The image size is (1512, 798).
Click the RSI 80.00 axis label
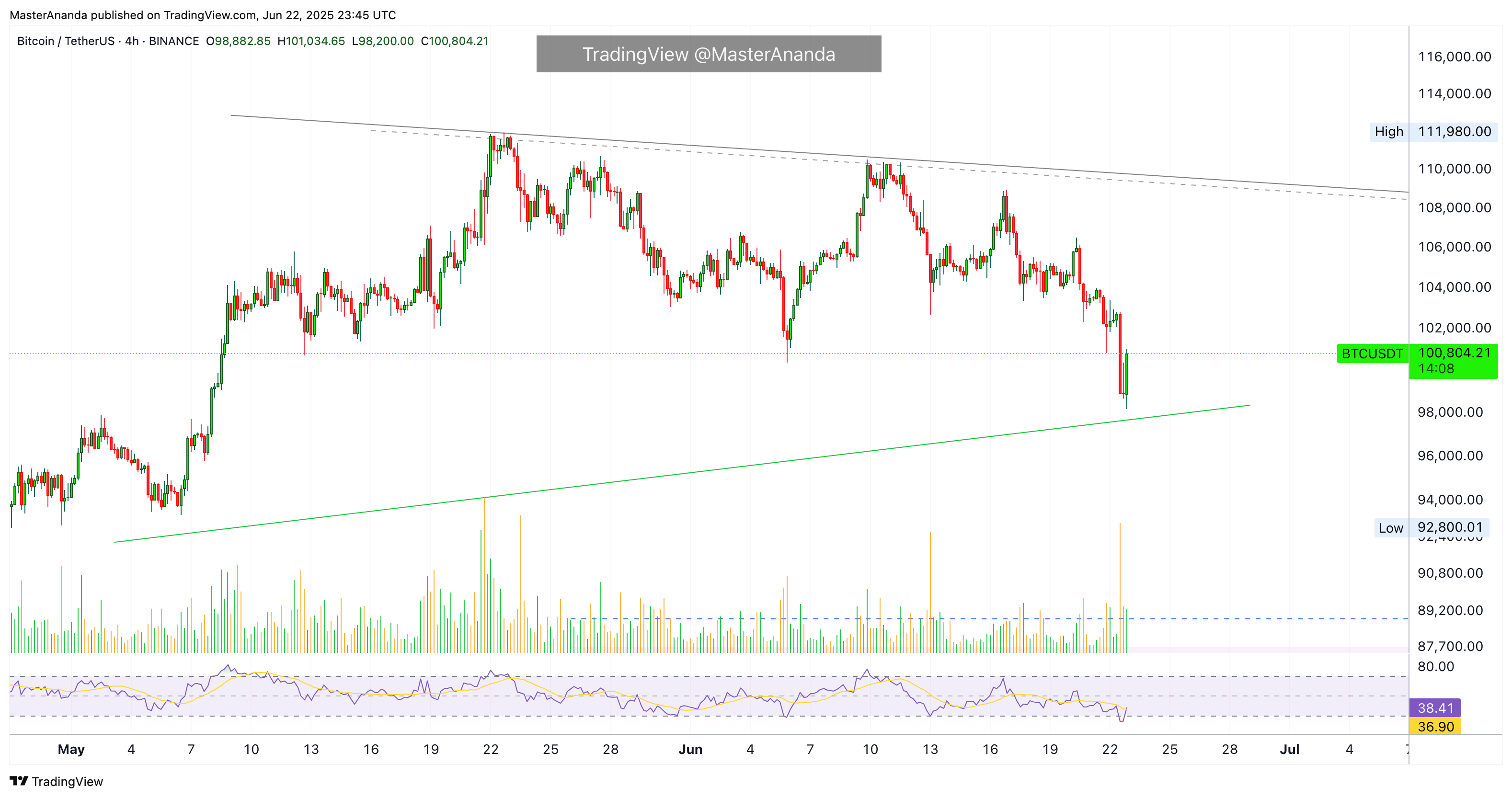click(1436, 667)
